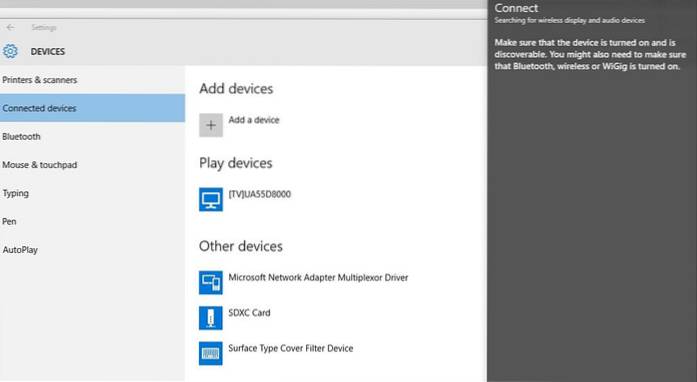This screenshot has height=382, width=697.
Task: Go to Mouse & touchpad settings
Action: [92, 165]
